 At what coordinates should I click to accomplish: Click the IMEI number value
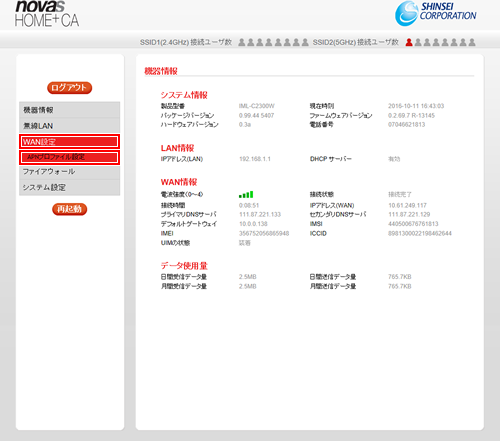point(264,233)
